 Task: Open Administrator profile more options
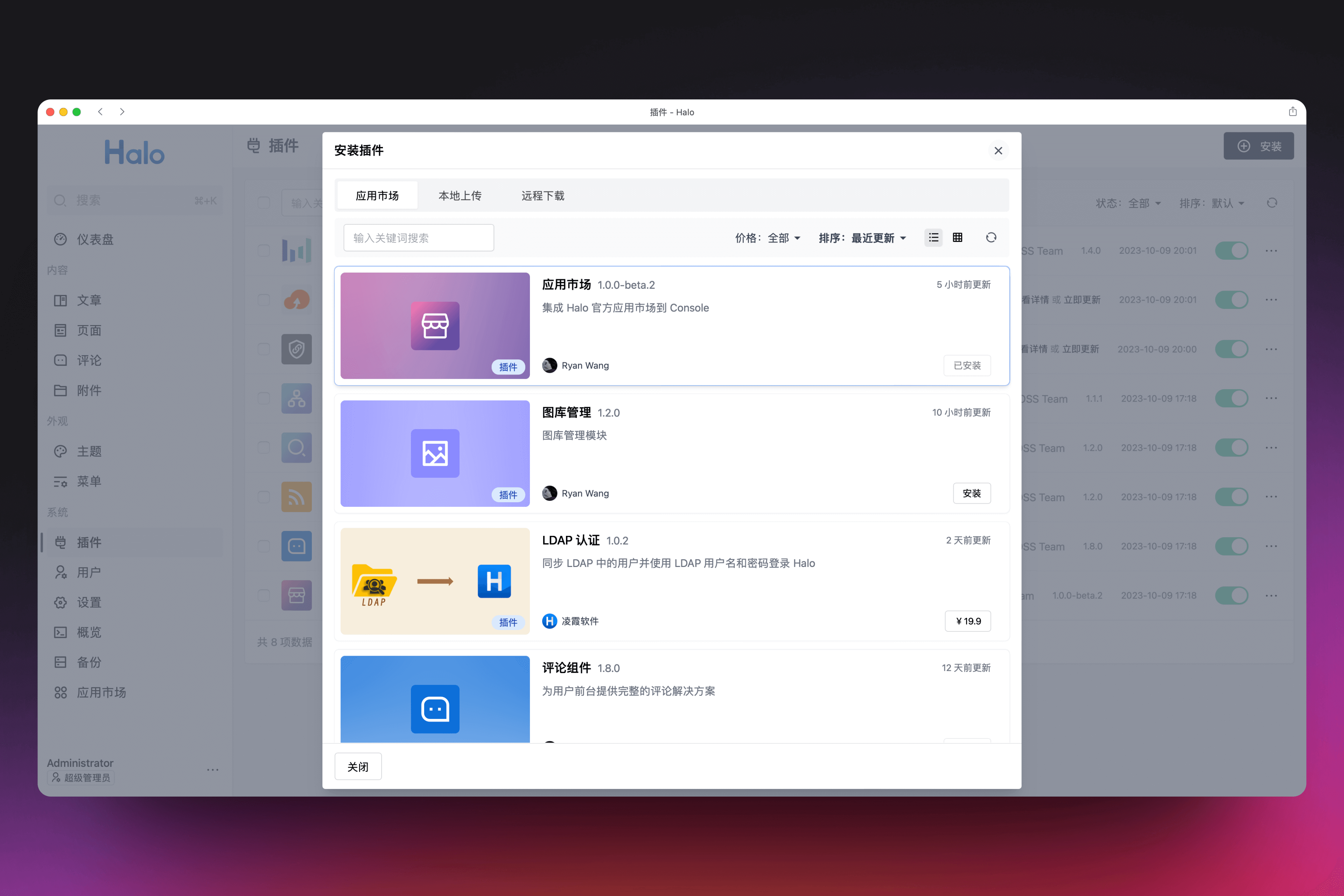click(x=212, y=770)
